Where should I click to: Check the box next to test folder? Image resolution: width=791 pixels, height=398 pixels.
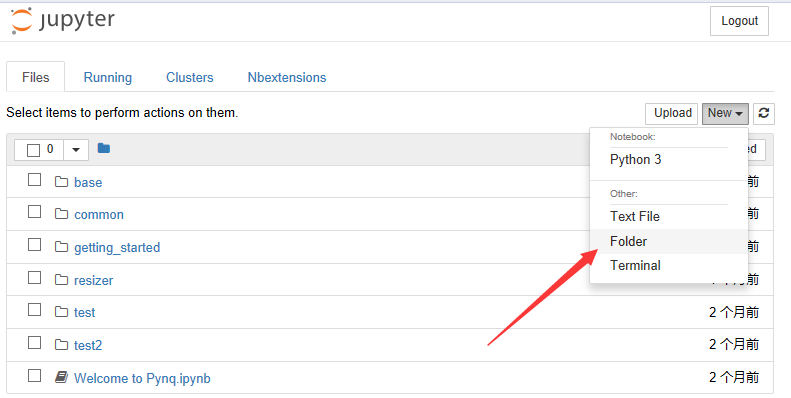(34, 310)
